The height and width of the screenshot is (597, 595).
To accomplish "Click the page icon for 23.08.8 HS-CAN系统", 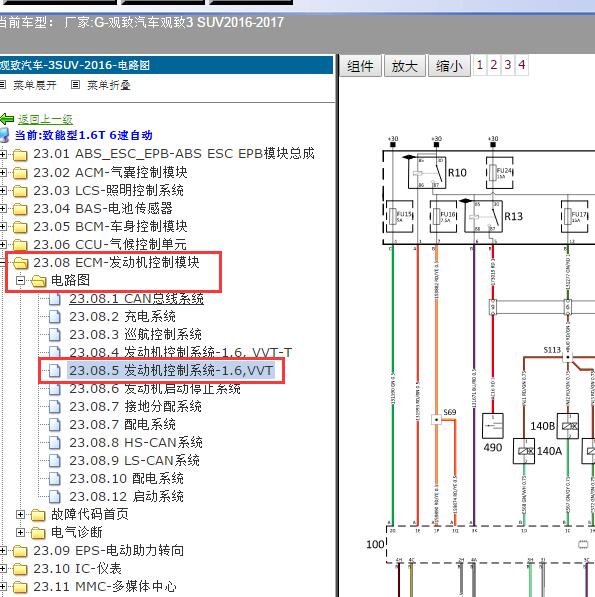I will [x=55, y=443].
